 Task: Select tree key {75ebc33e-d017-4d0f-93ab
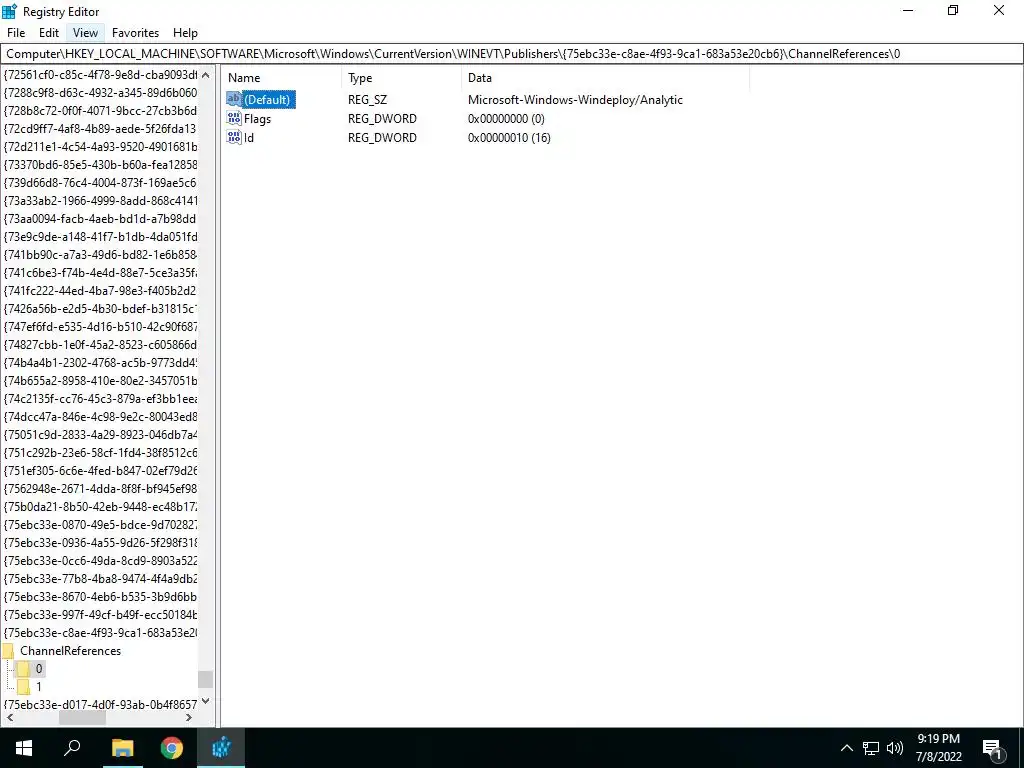100,704
